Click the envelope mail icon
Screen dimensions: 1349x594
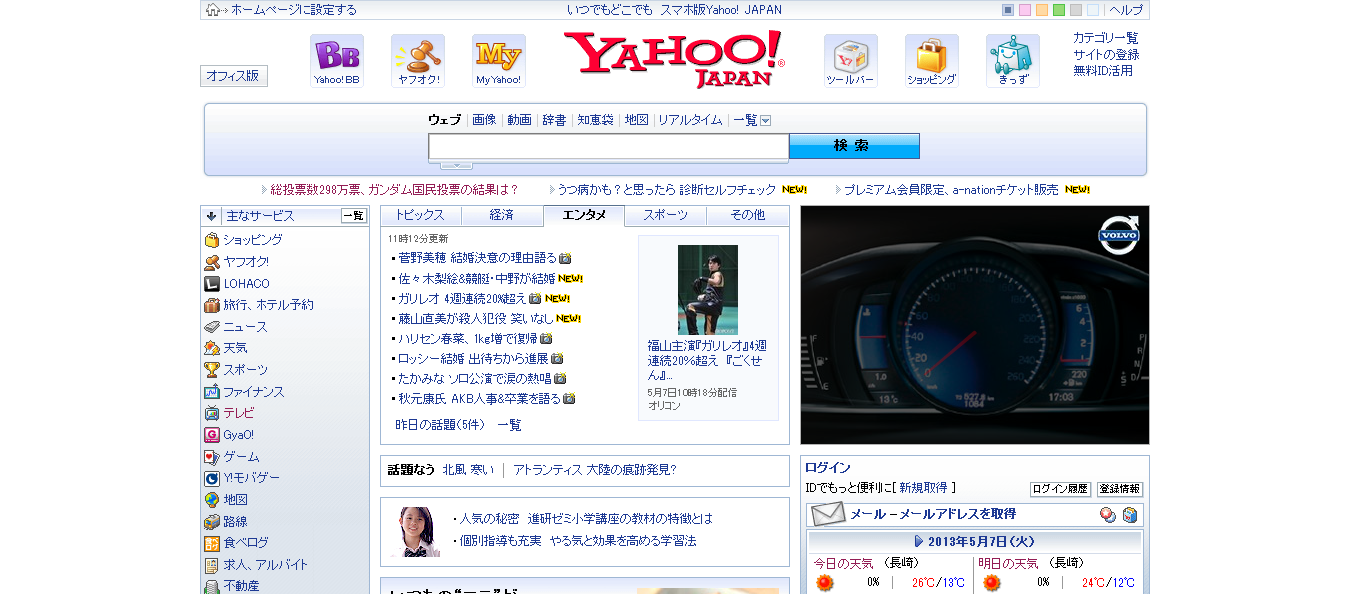828,515
